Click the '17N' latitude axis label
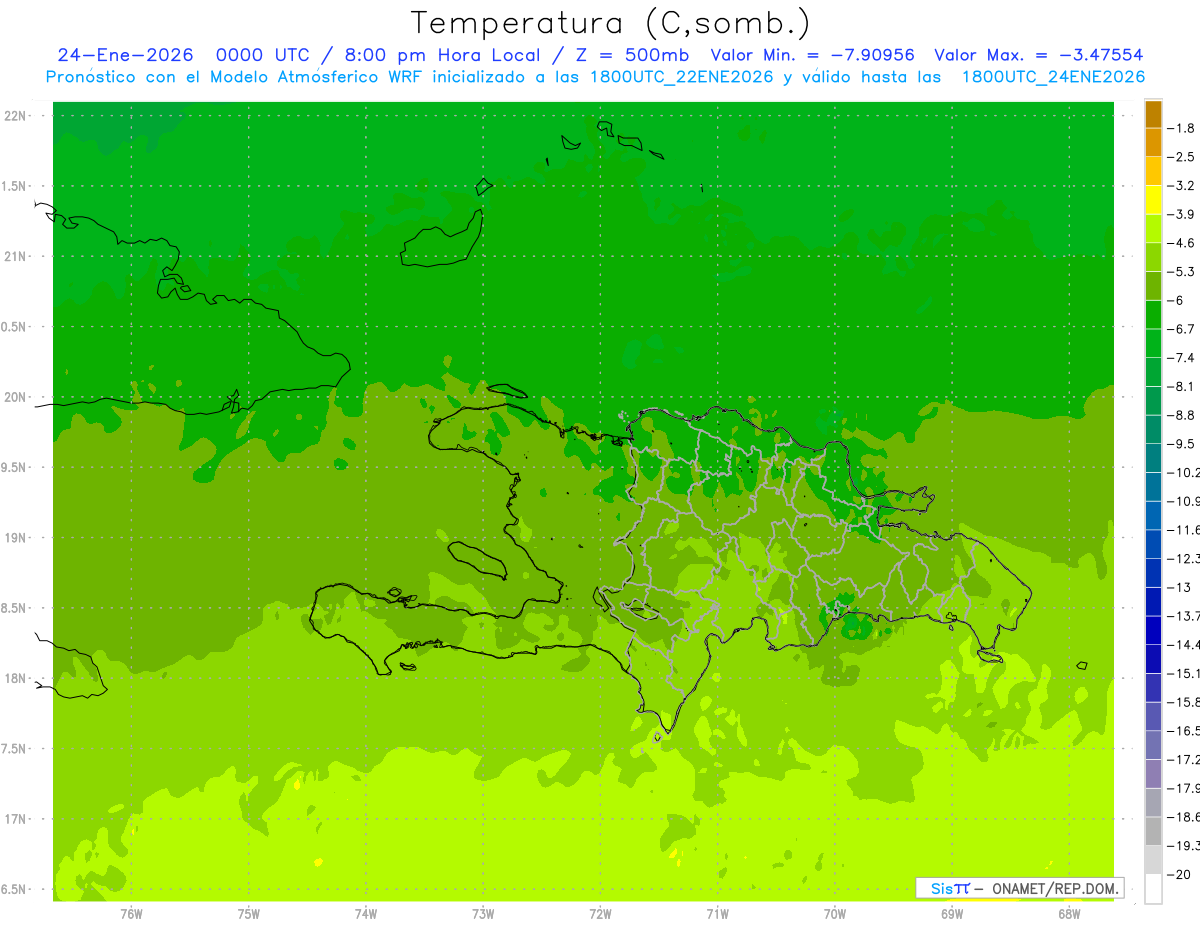 (17, 819)
